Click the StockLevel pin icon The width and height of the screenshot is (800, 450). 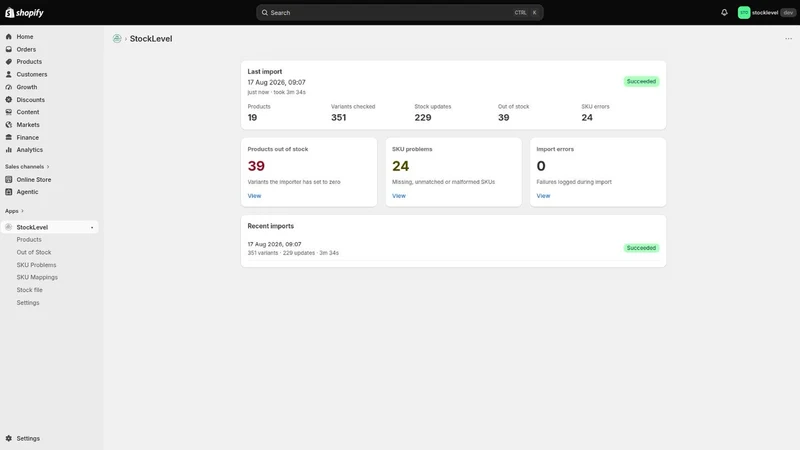tap(92, 228)
